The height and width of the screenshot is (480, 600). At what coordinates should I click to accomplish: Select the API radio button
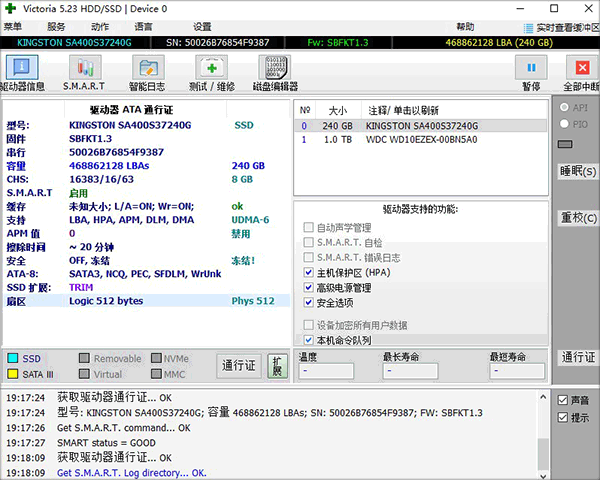(566, 107)
